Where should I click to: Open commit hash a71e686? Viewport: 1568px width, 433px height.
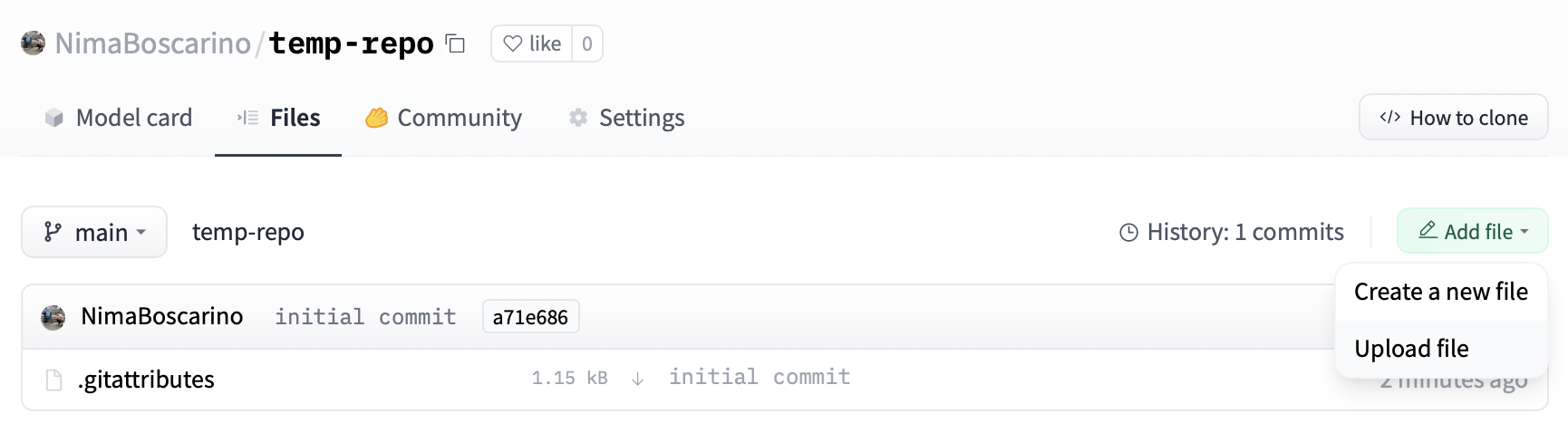pyautogui.click(x=530, y=317)
